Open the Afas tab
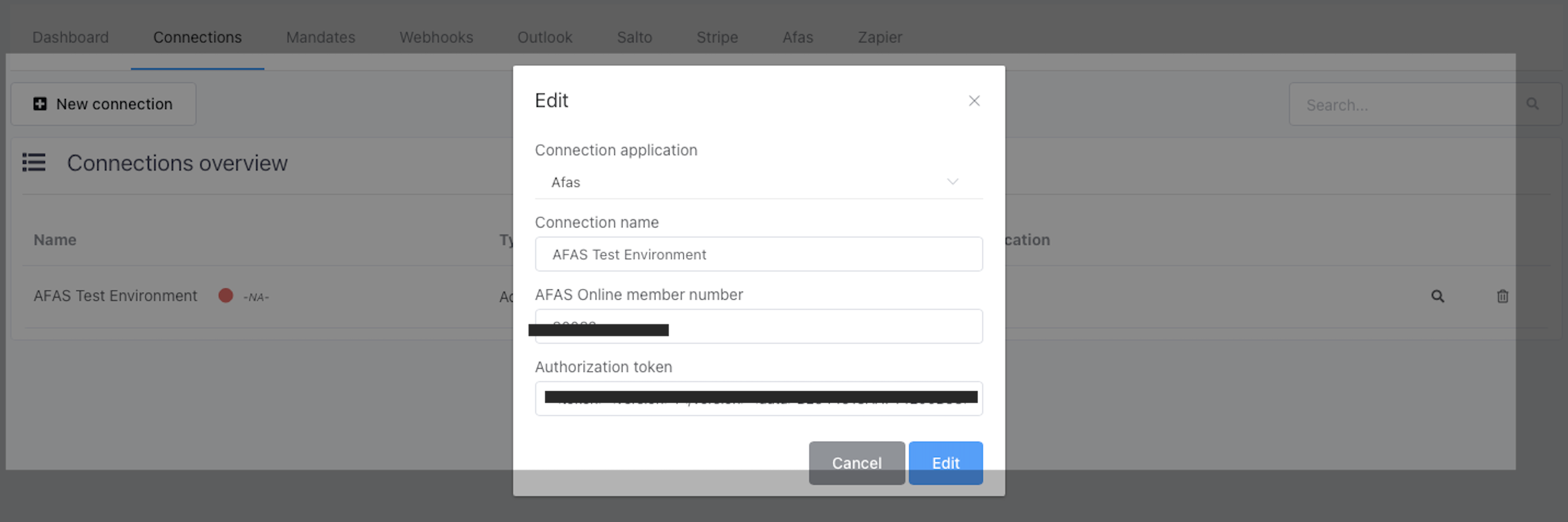1568x522 pixels. coord(797,37)
